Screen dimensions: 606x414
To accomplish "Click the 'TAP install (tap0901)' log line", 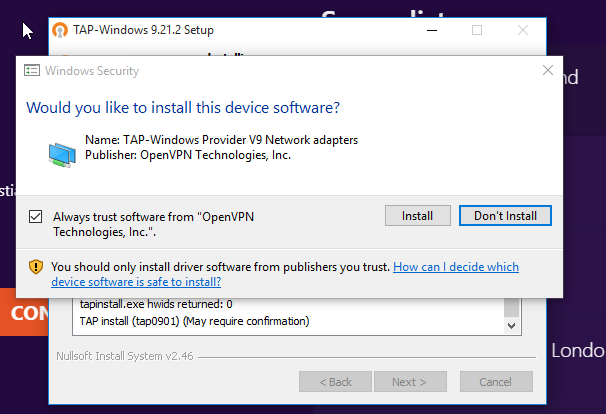I will point(194,321).
